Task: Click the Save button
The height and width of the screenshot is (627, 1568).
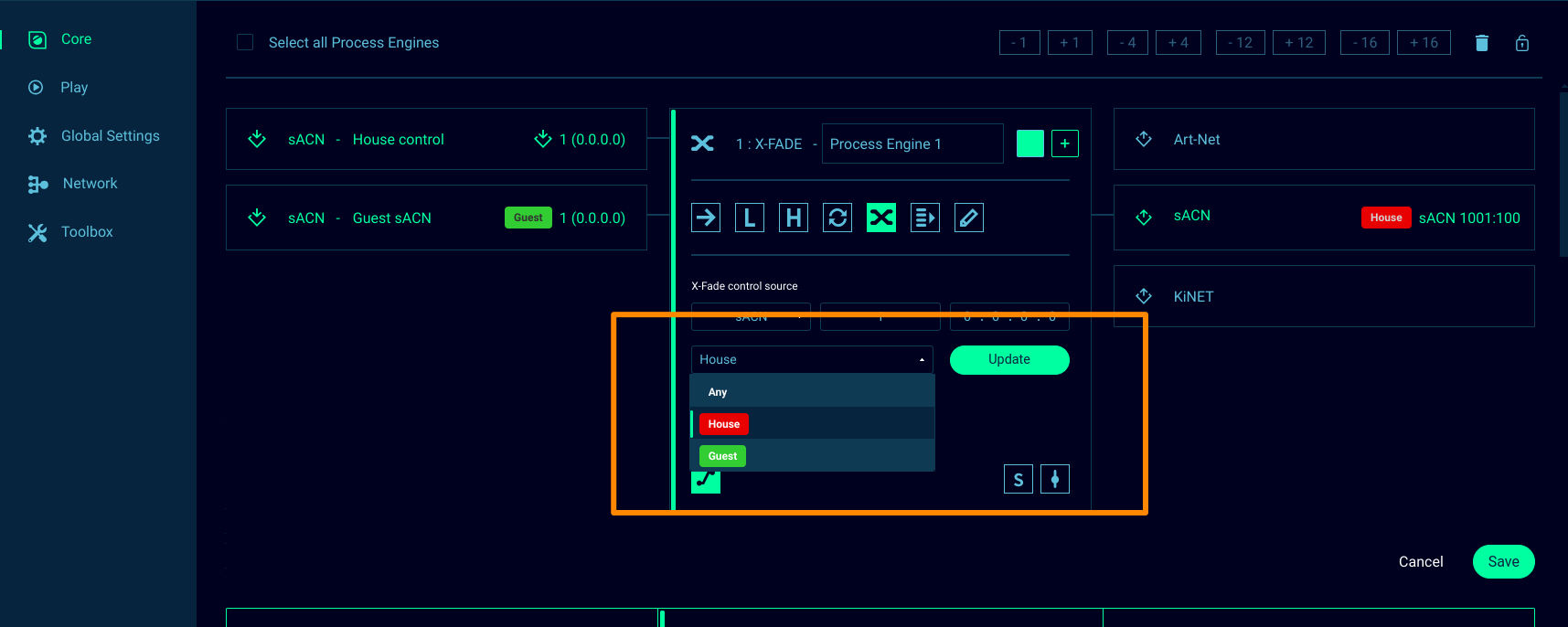Action: click(1503, 561)
